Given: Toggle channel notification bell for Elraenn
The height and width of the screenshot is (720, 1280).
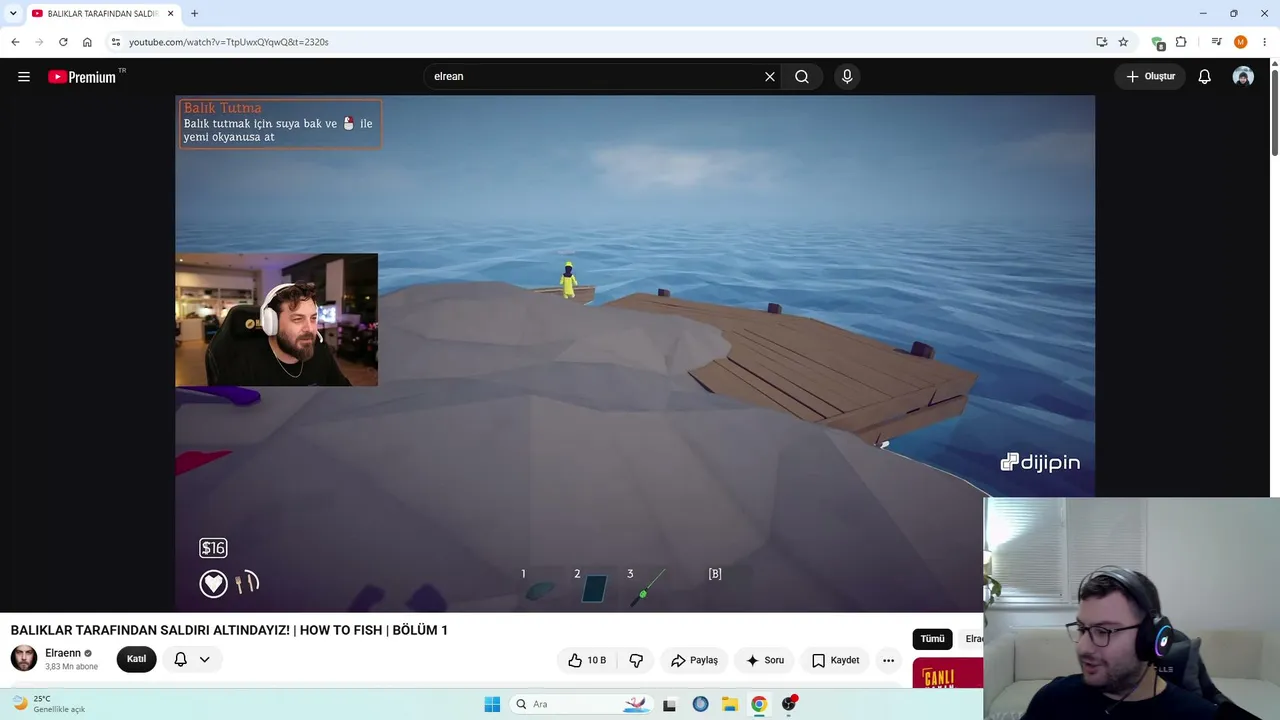Looking at the screenshot, I should pos(181,659).
